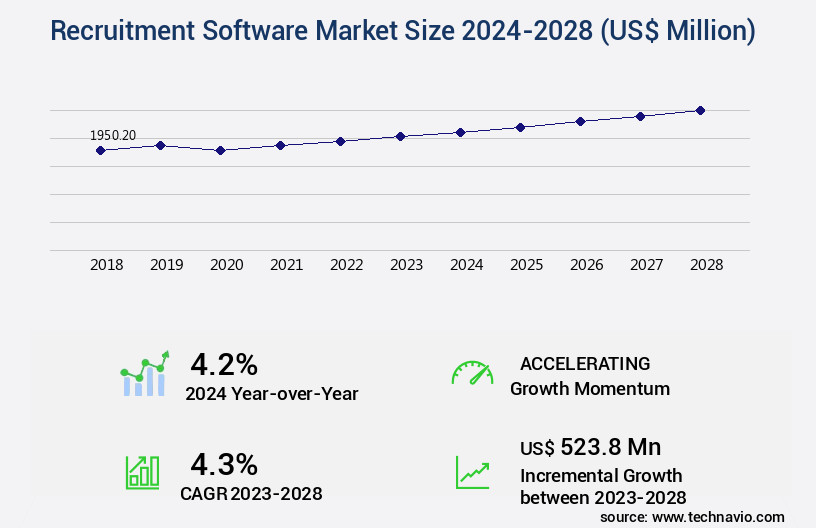Select the 2018 data point on the line
Viewport: 816px width, 528px height.
click(100, 150)
